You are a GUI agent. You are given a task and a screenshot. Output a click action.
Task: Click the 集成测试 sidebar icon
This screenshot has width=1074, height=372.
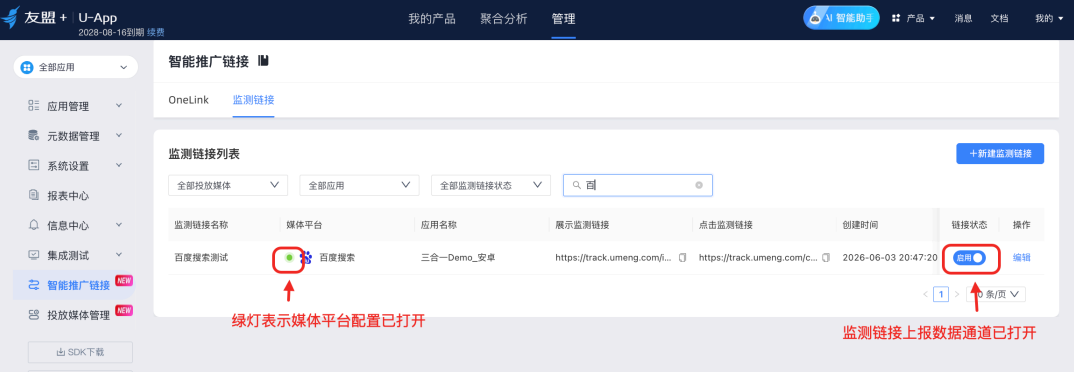coord(34,255)
